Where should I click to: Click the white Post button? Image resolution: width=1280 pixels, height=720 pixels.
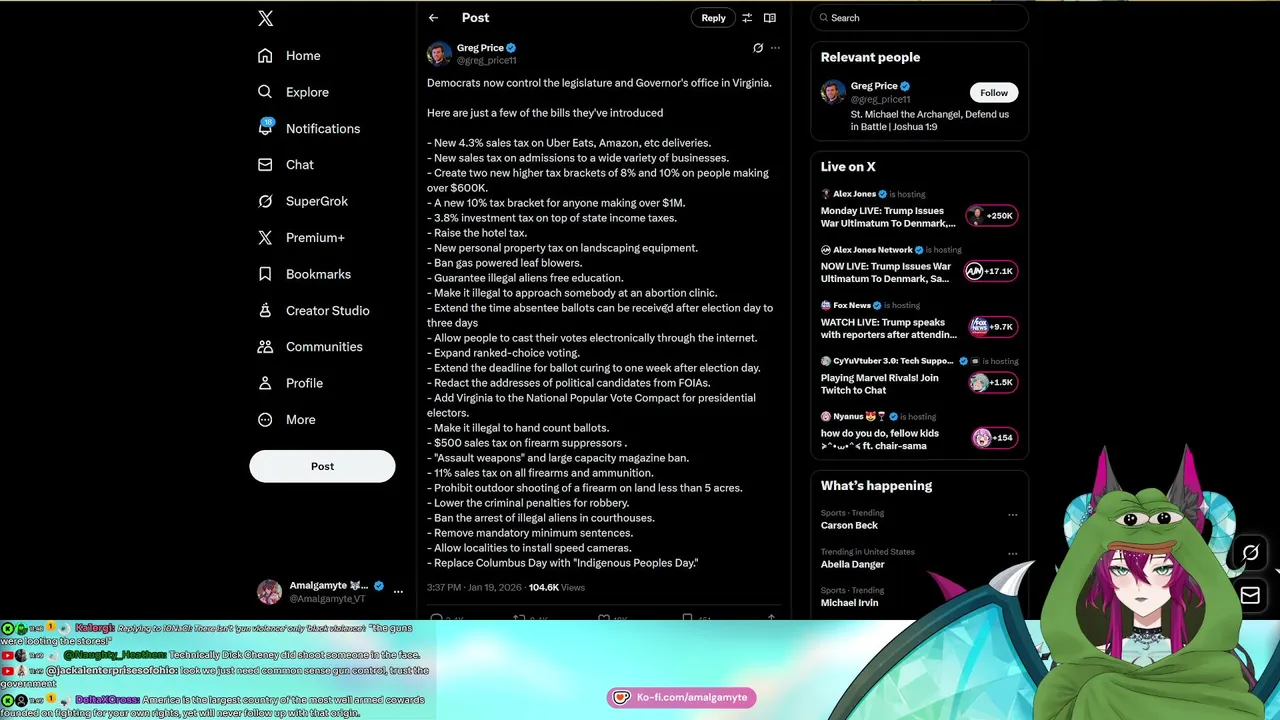click(x=322, y=466)
